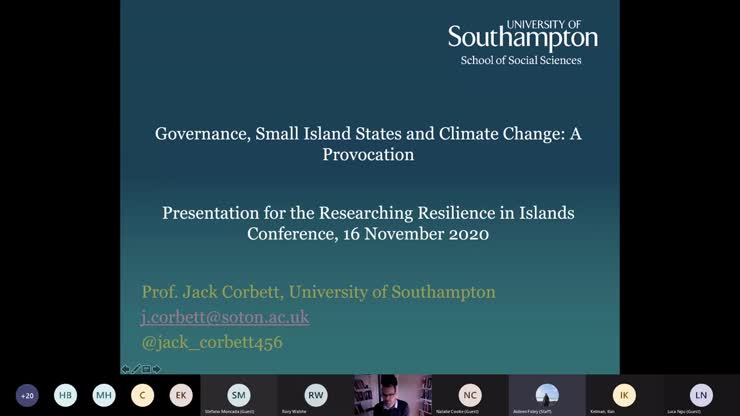Click the slide title about Governance
The width and height of the screenshot is (740, 416).
click(x=368, y=143)
